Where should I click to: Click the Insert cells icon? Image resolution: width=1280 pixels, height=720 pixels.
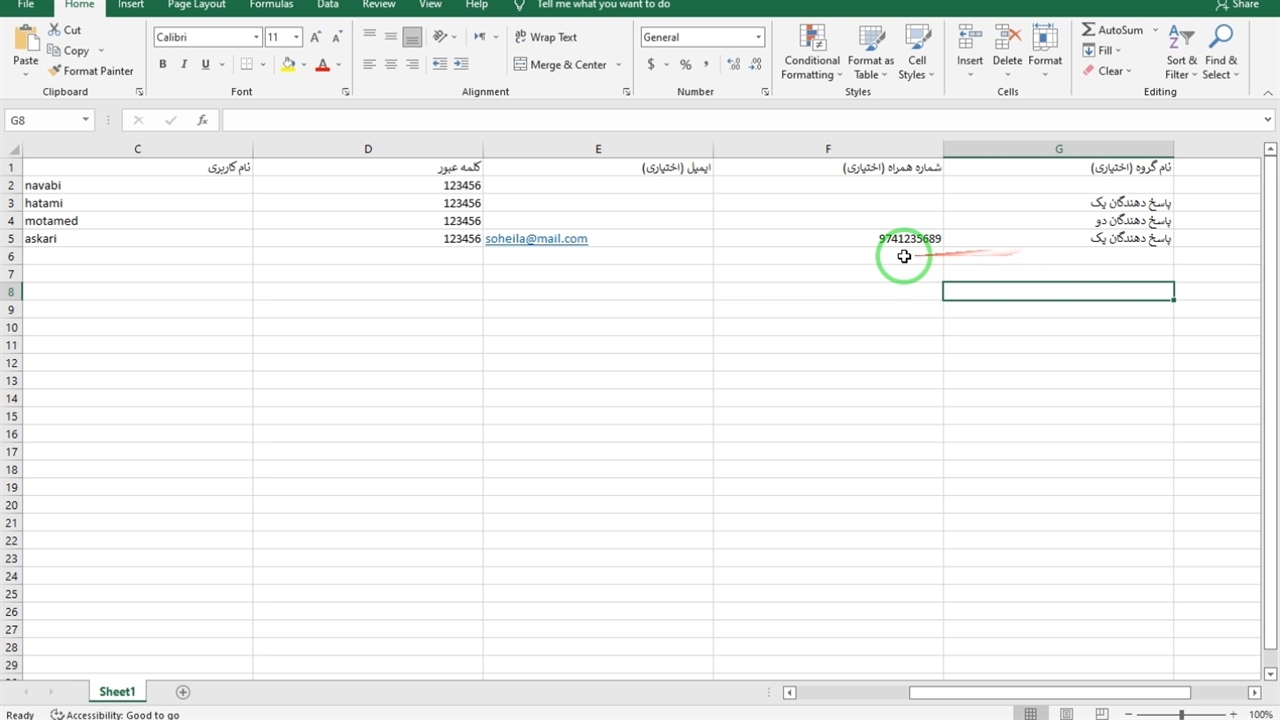click(969, 39)
